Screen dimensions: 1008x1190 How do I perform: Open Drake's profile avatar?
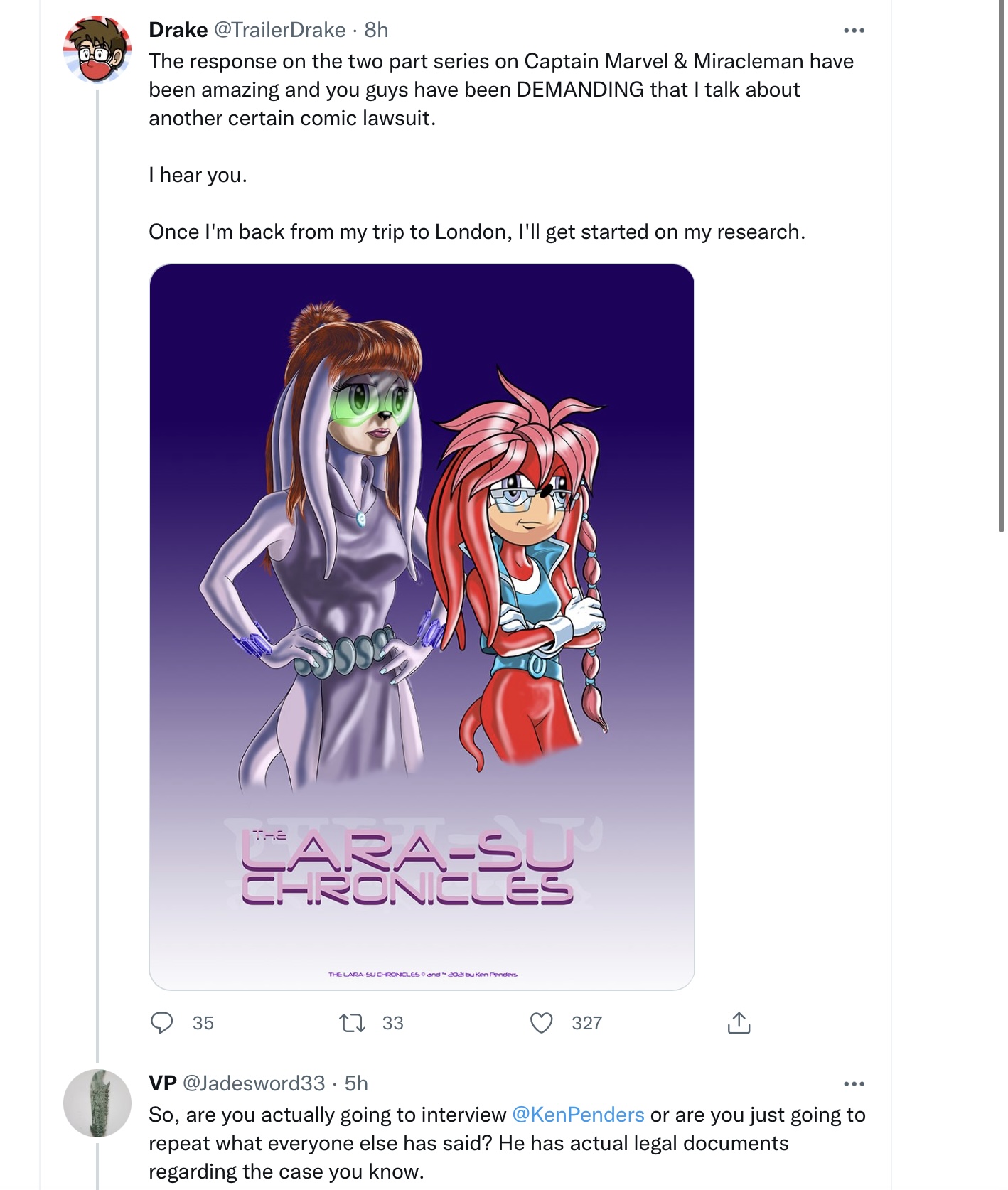click(x=97, y=49)
